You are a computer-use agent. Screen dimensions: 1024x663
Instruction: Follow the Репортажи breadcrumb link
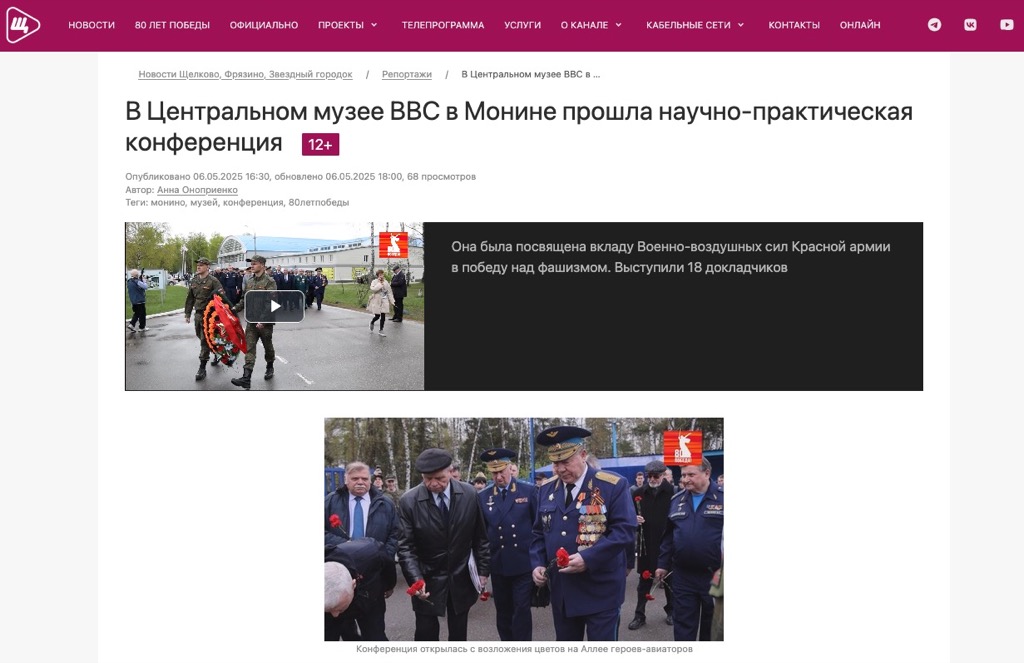pos(407,74)
